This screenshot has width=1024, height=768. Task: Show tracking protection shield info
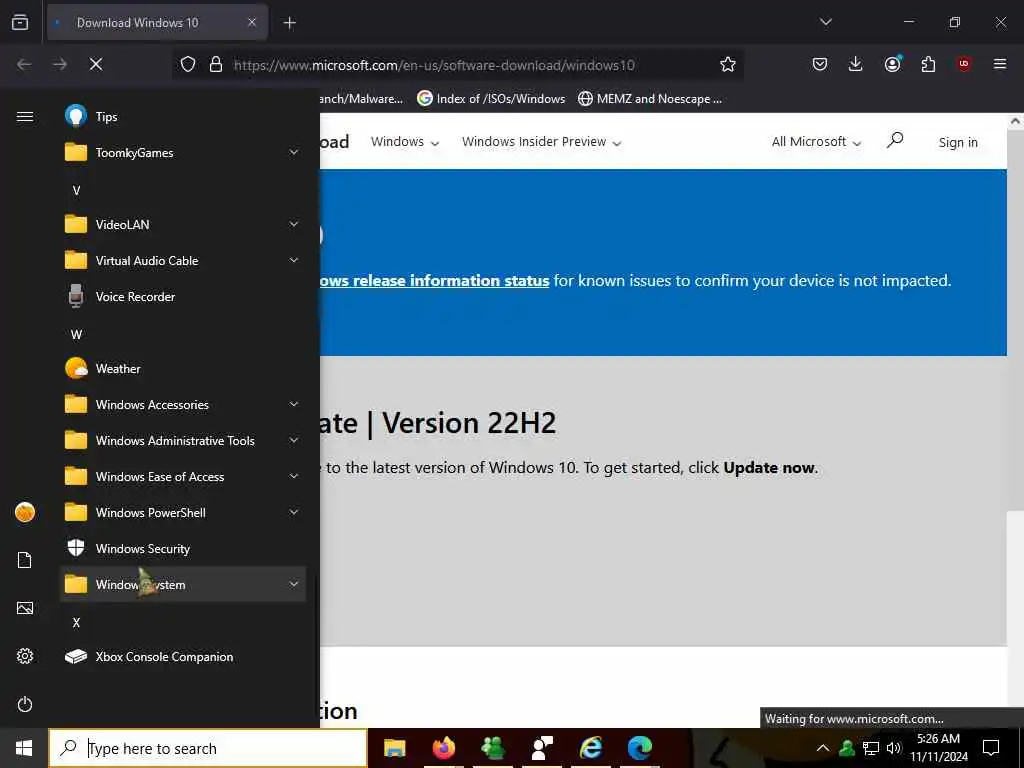188,64
